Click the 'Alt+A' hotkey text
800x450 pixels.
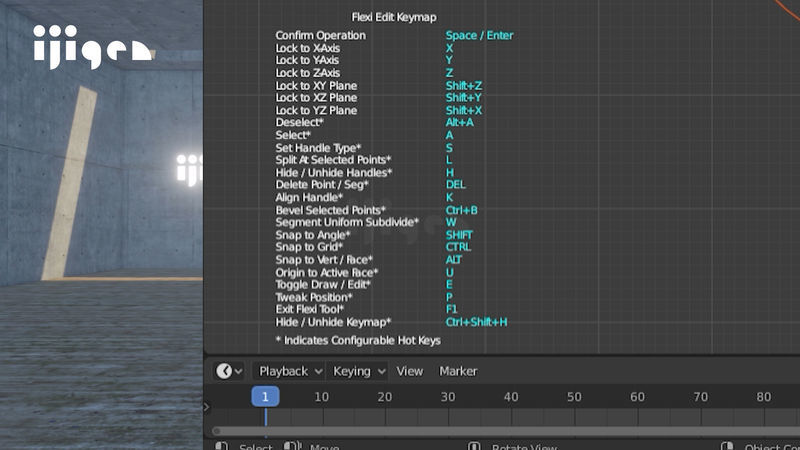459,122
